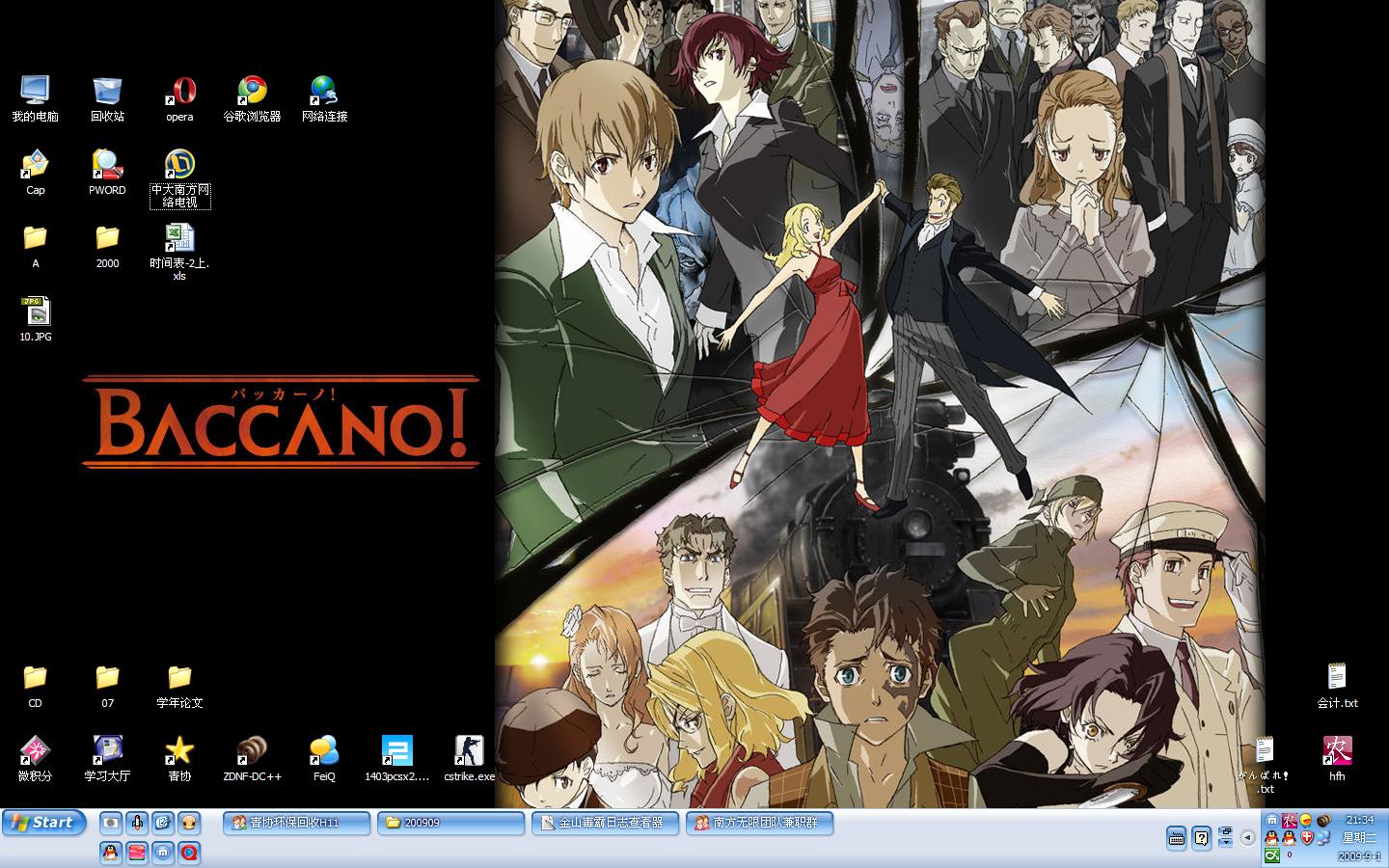Click the green tray icon at bottom

click(1272, 854)
